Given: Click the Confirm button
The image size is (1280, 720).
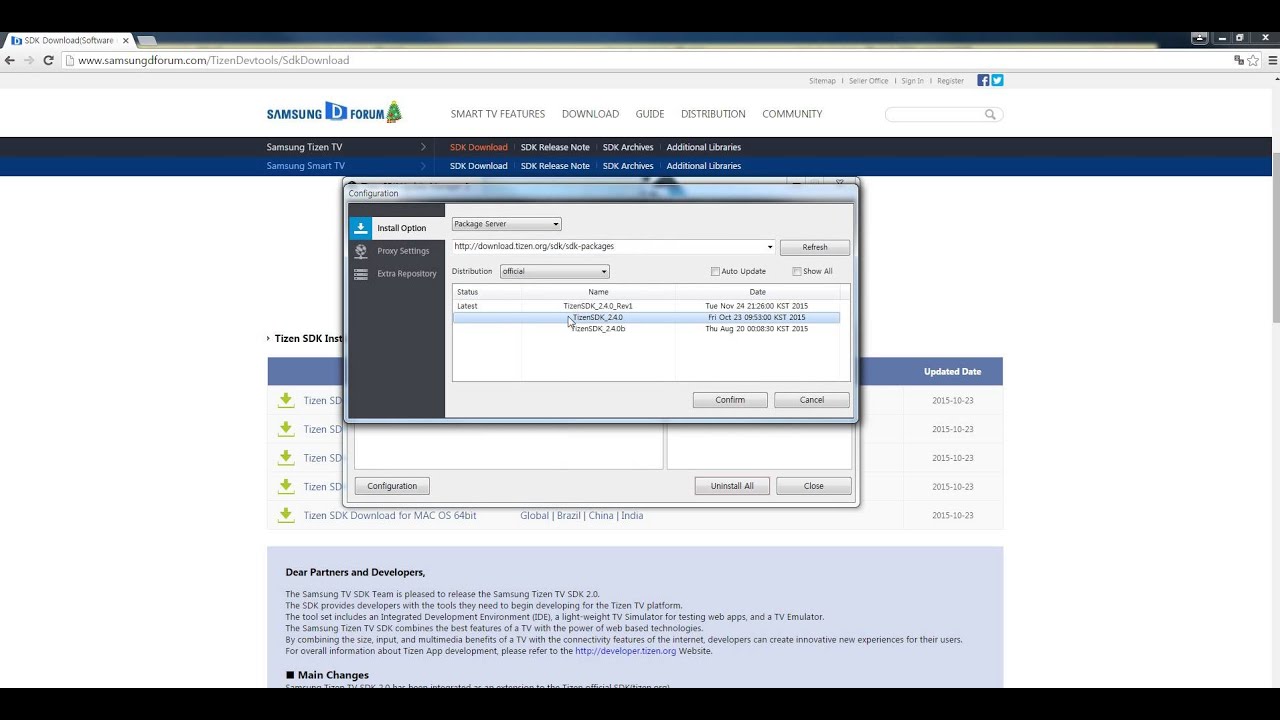Looking at the screenshot, I should coord(730,400).
